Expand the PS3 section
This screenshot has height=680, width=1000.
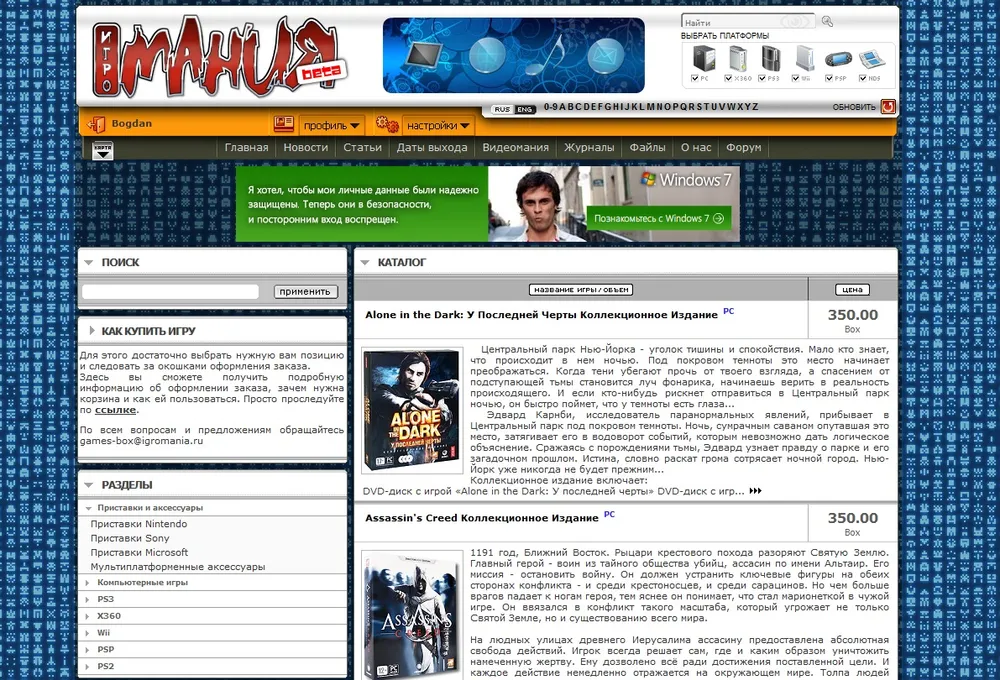(x=88, y=599)
